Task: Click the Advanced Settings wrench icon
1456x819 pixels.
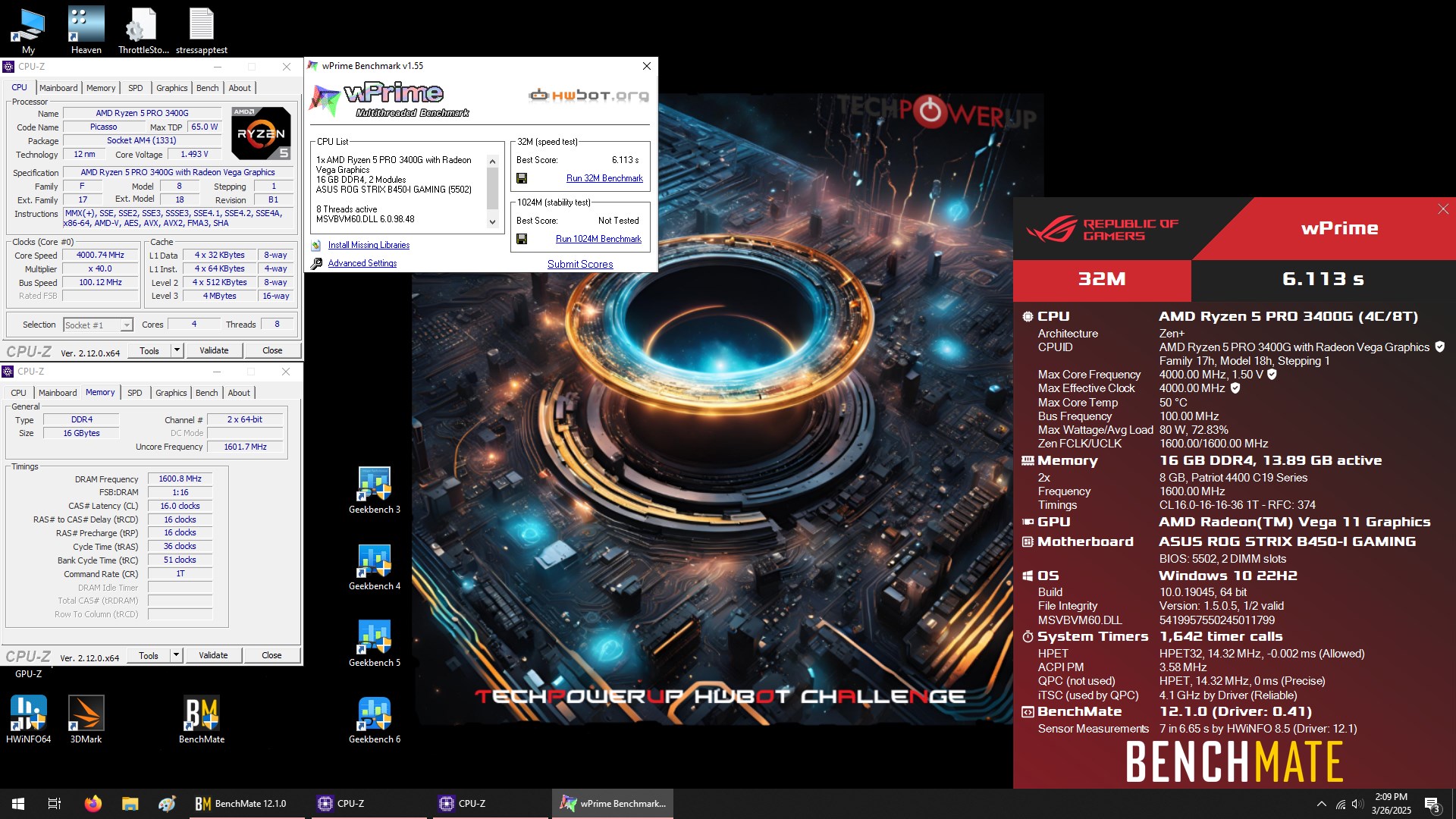Action: (316, 263)
